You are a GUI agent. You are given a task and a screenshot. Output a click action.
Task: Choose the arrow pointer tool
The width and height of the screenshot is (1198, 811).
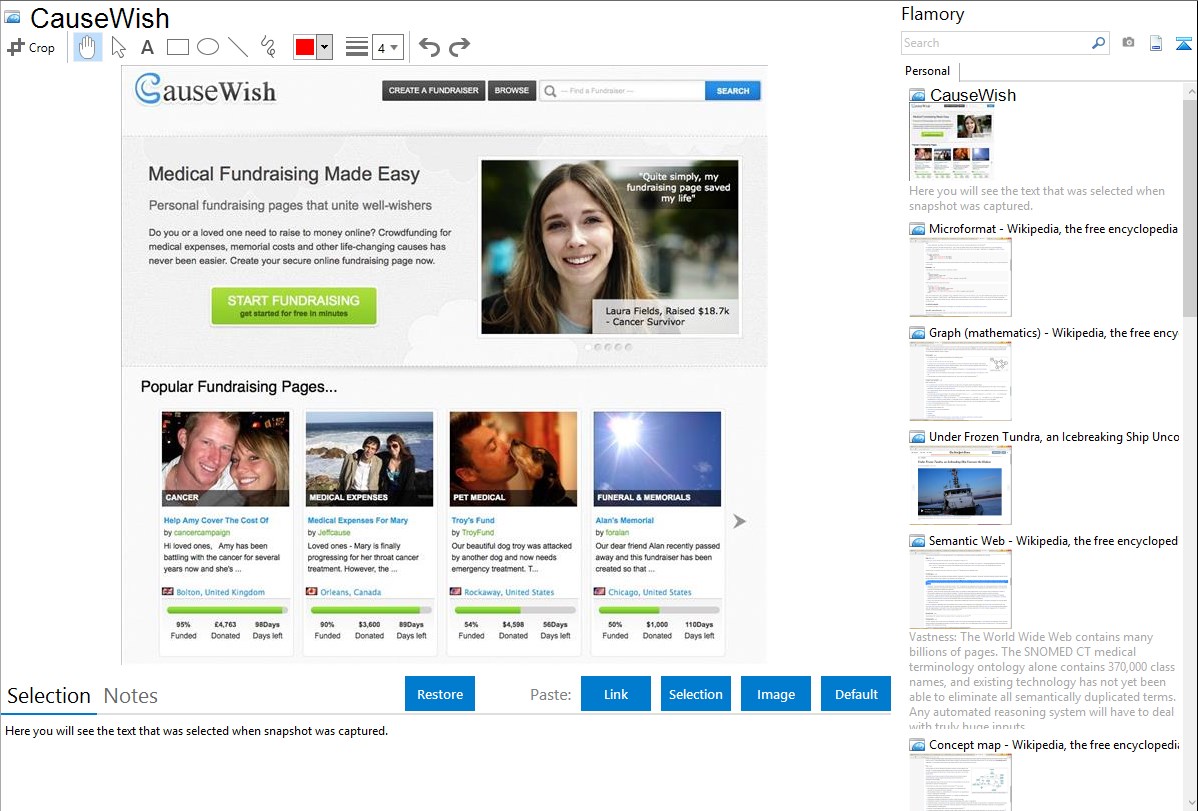[118, 47]
